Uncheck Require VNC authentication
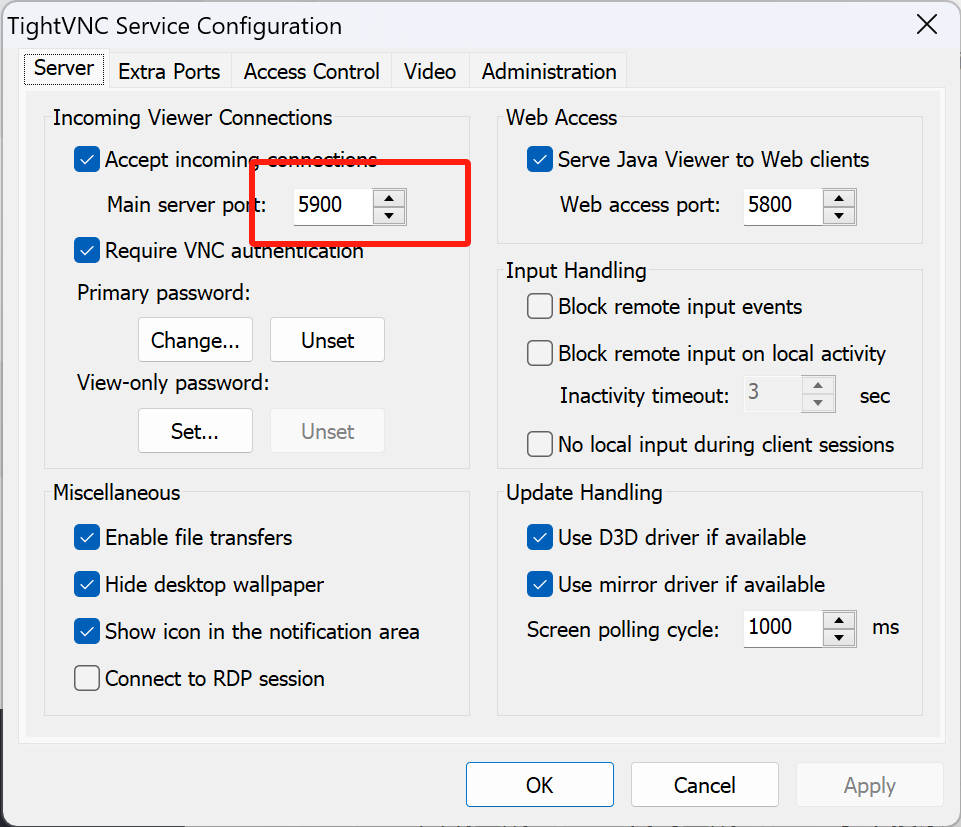961x827 pixels. [x=87, y=251]
